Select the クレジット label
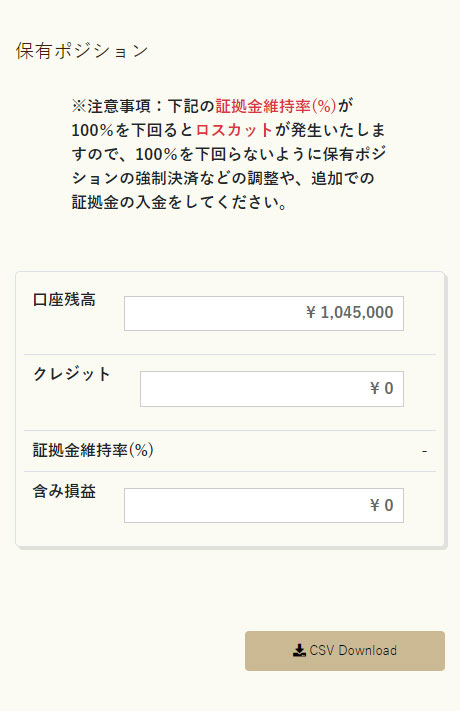The width and height of the screenshot is (460, 711). click(x=72, y=375)
